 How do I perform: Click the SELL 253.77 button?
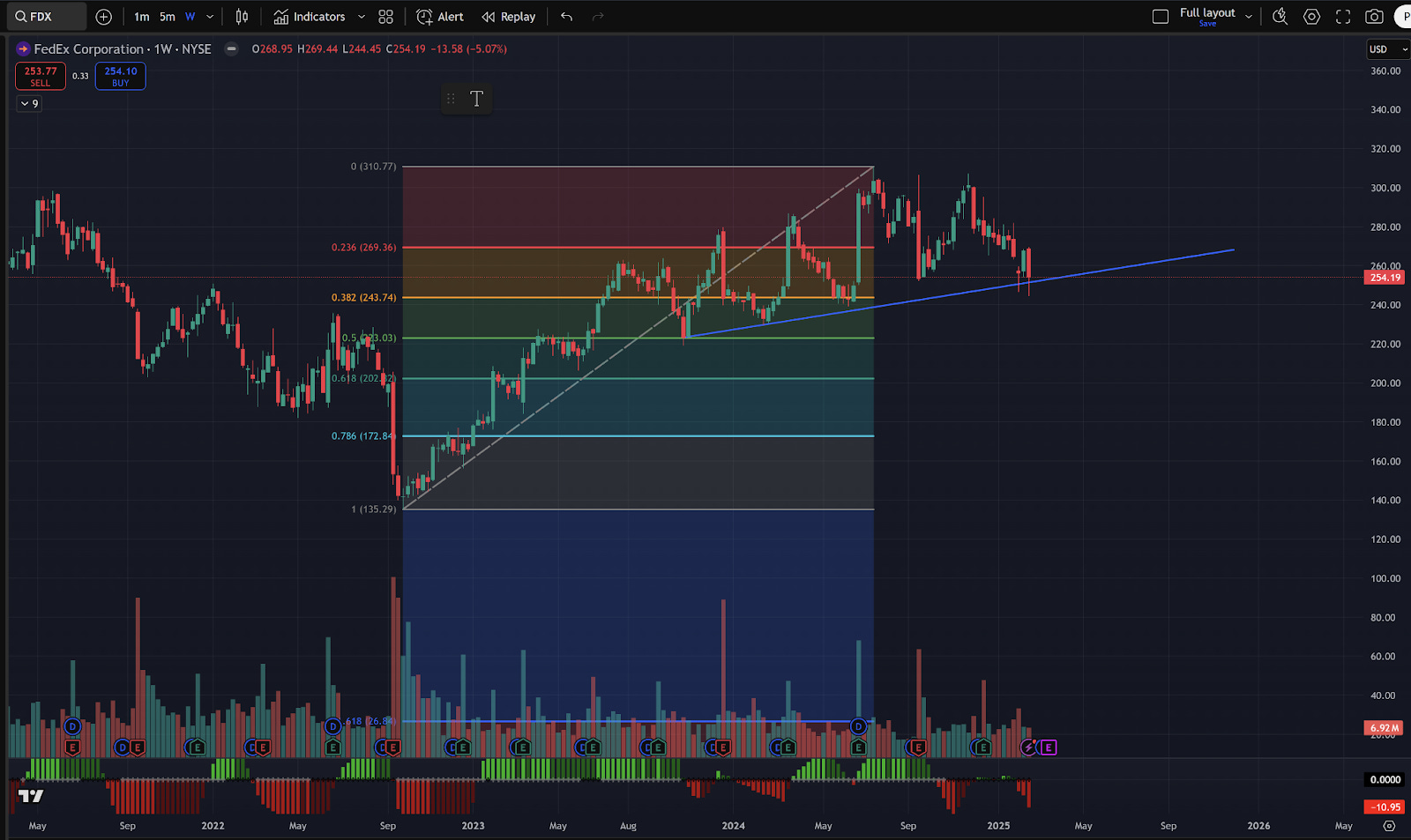click(x=41, y=76)
